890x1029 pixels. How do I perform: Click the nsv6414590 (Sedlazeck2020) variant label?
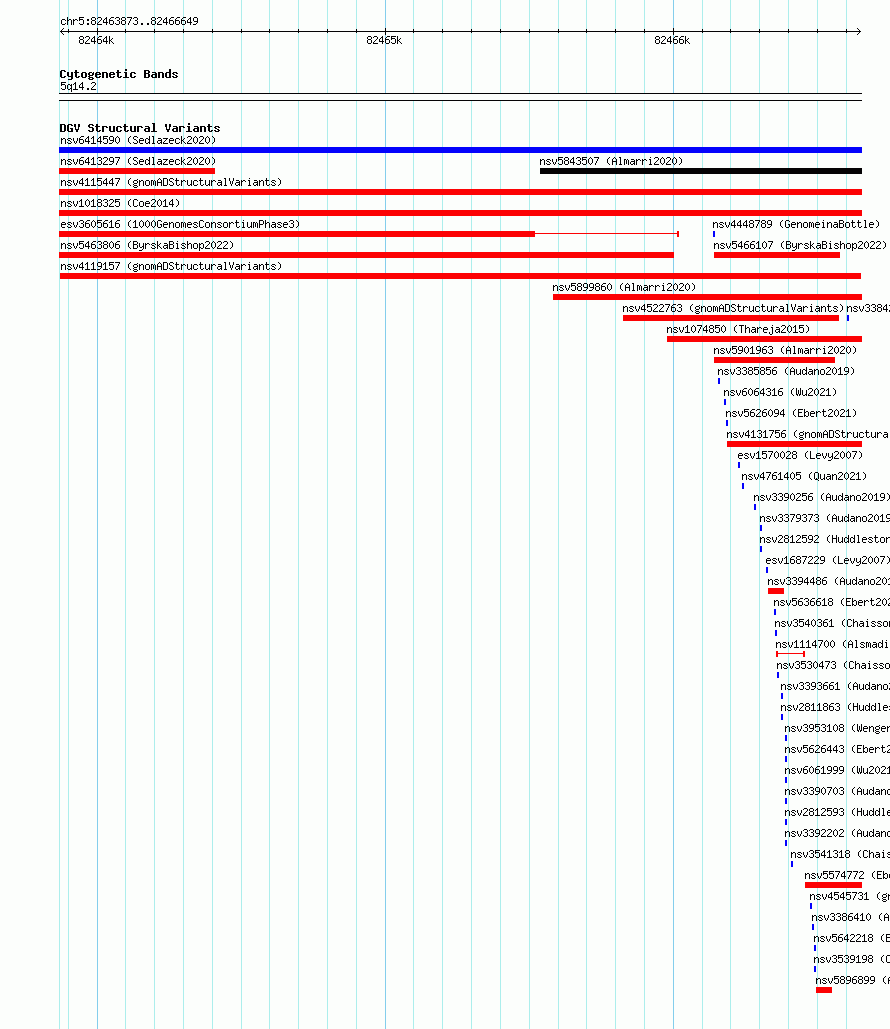[x=138, y=140]
